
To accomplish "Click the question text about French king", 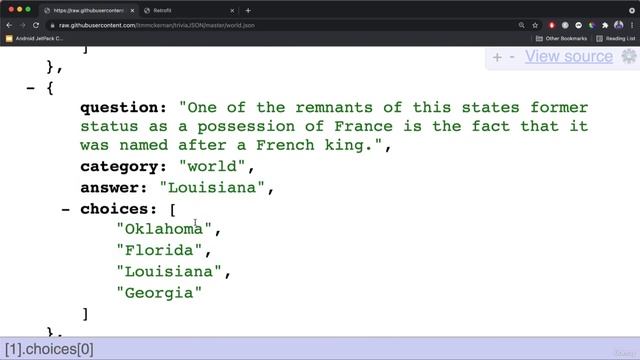I will (x=334, y=127).
